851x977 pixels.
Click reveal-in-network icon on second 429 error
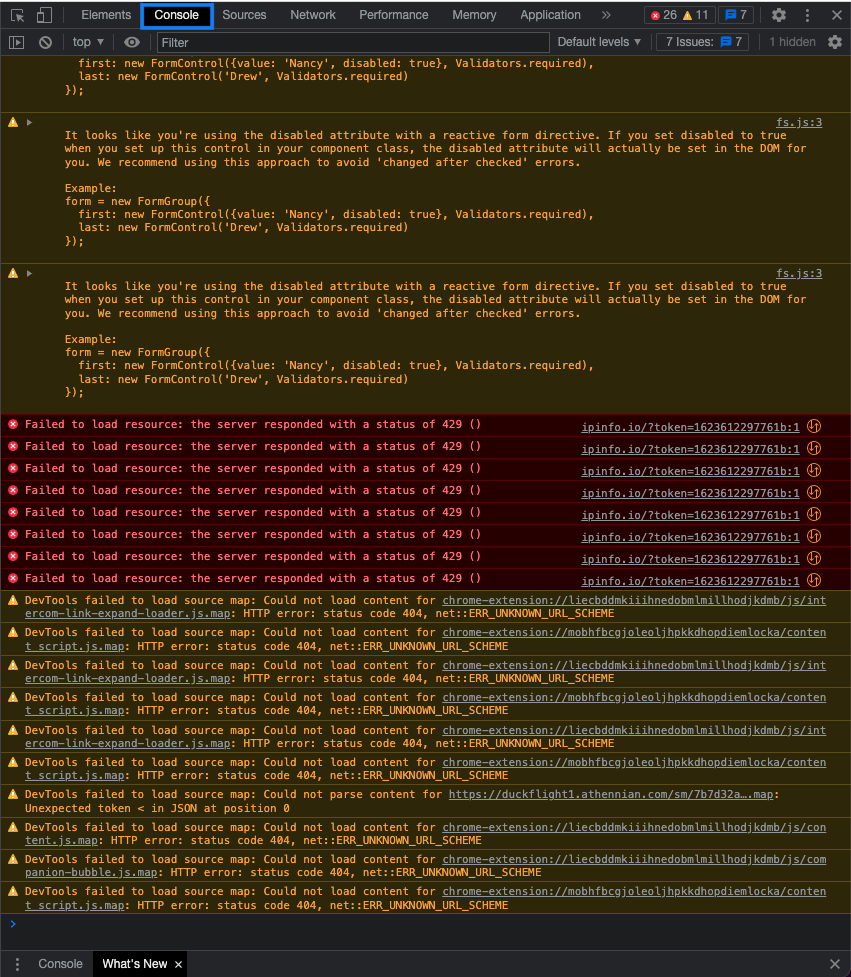(x=814, y=448)
